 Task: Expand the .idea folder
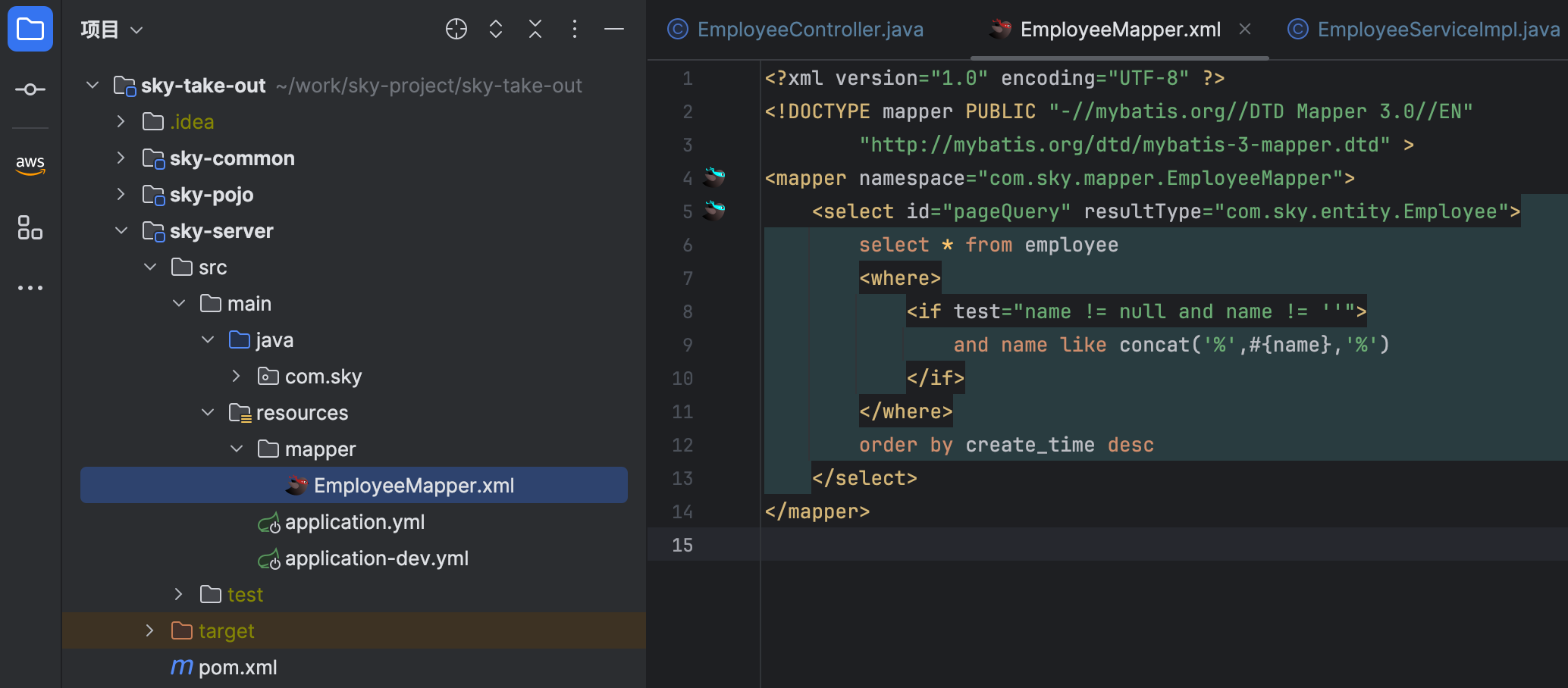click(121, 121)
